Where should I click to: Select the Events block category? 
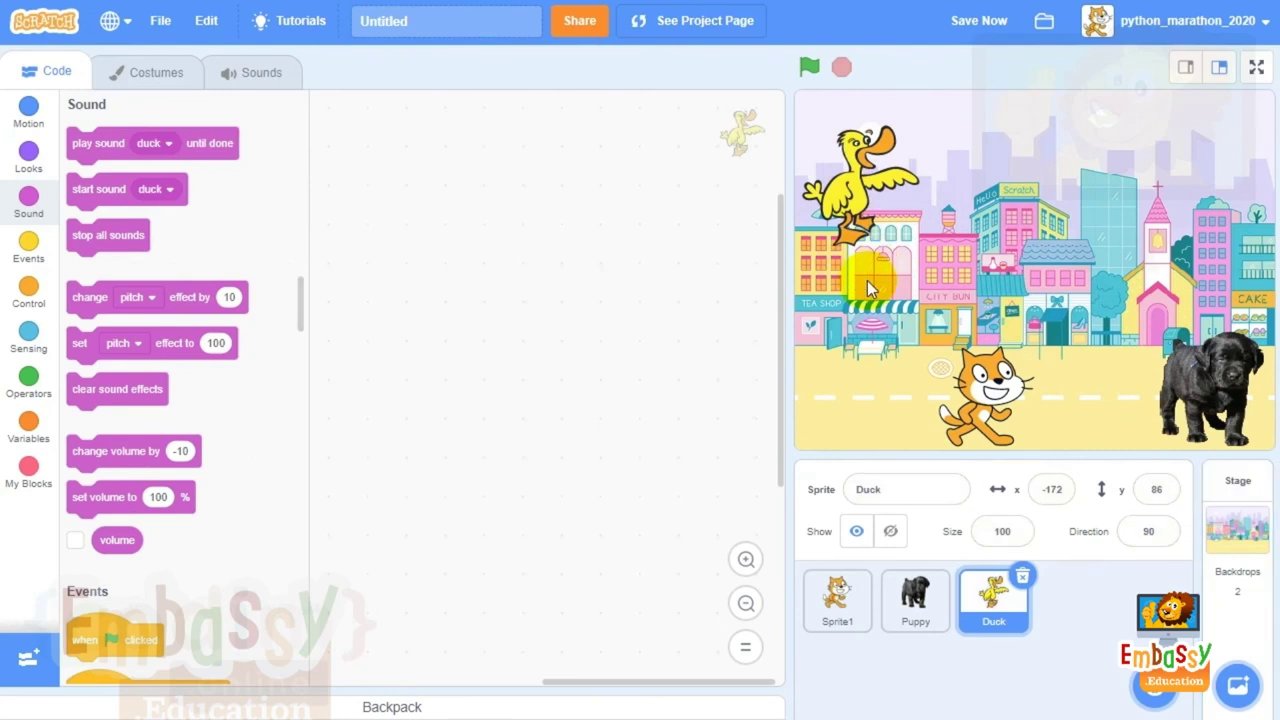pyautogui.click(x=28, y=247)
